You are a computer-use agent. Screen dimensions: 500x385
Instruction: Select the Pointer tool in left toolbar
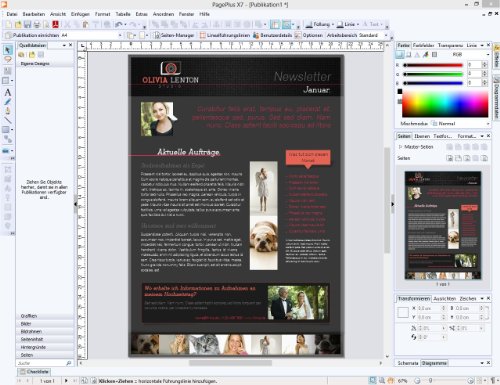pyautogui.click(x=7, y=50)
